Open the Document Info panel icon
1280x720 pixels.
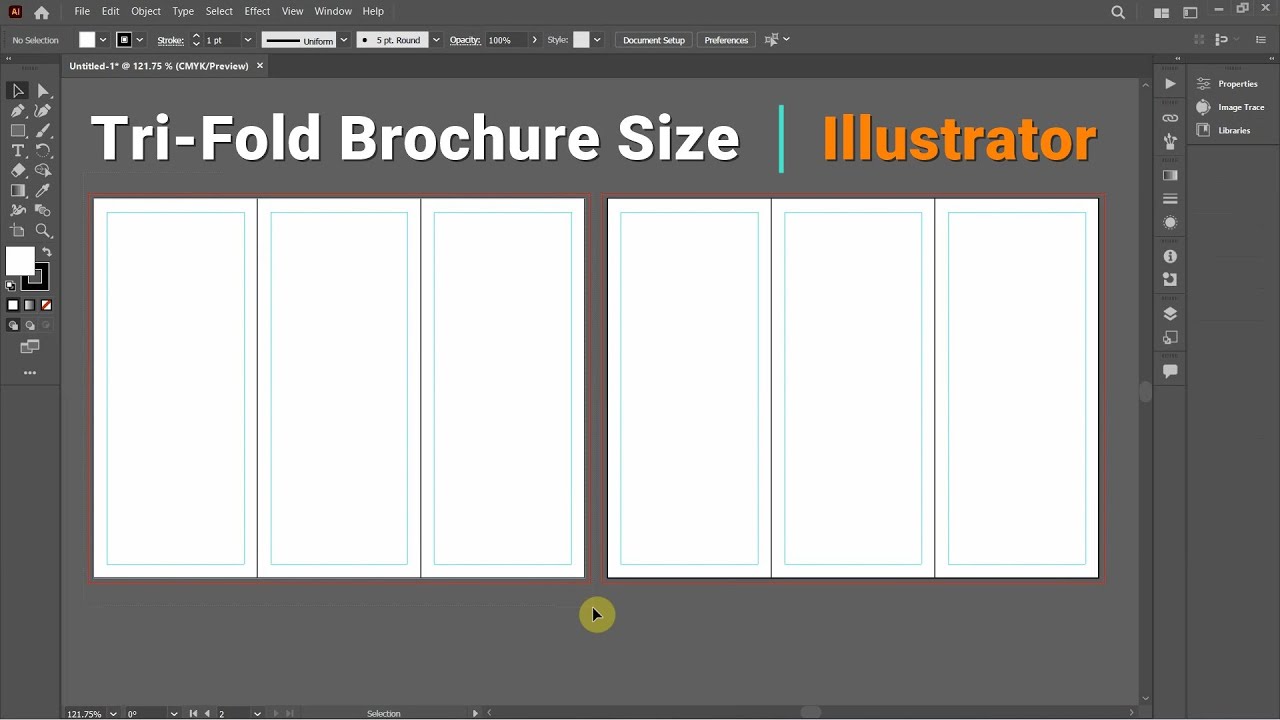click(1170, 257)
